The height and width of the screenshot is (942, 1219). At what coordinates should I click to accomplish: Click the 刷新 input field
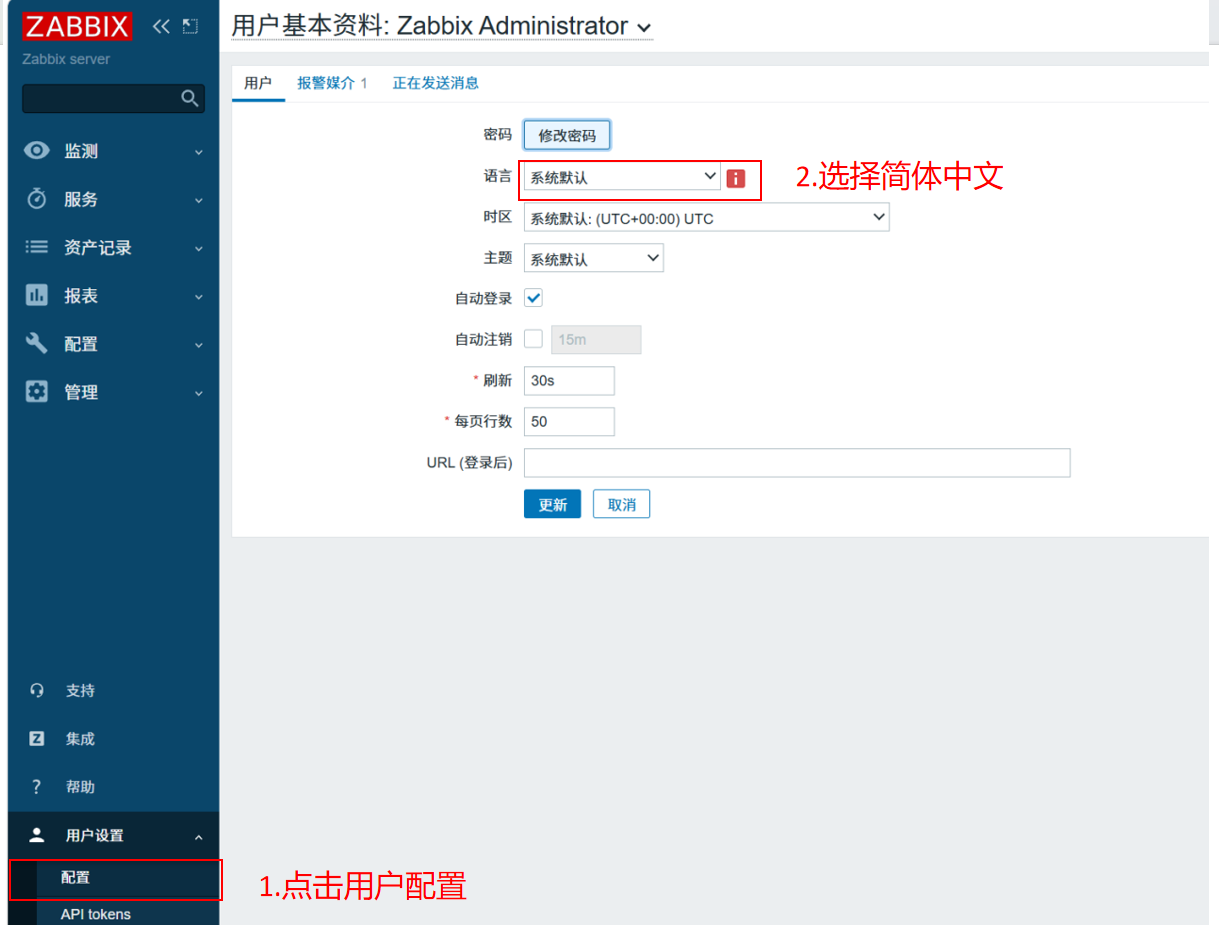tap(569, 380)
